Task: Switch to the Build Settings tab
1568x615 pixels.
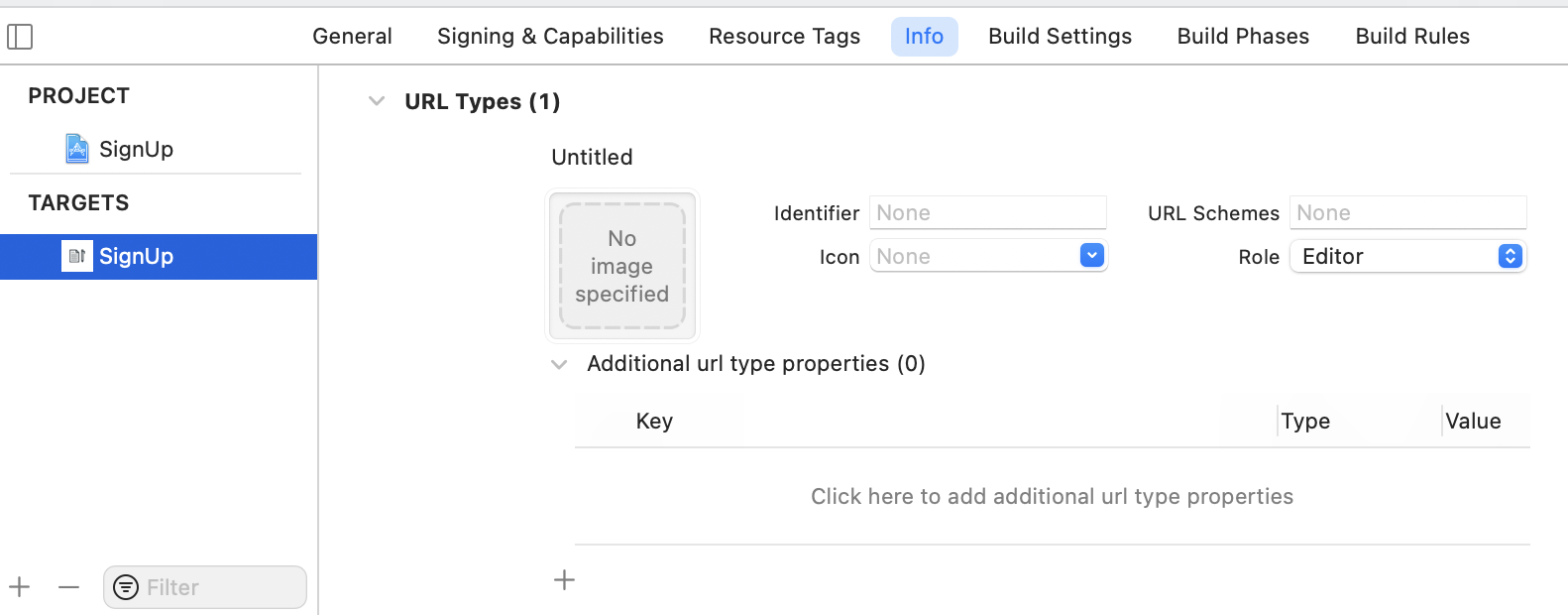Action: tap(1060, 37)
